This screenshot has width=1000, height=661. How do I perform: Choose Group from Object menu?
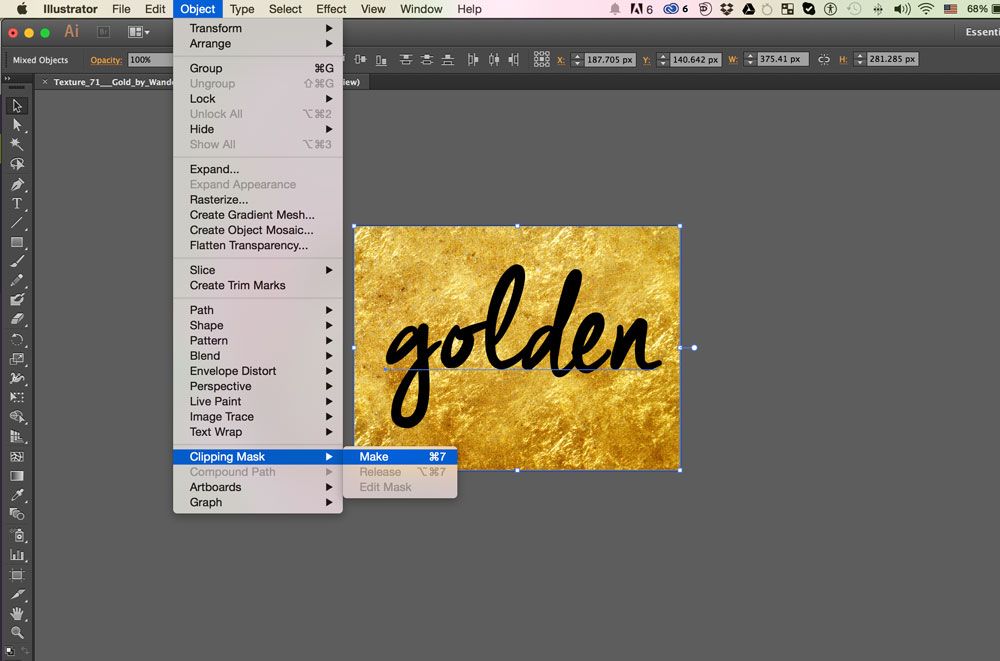click(x=258, y=68)
